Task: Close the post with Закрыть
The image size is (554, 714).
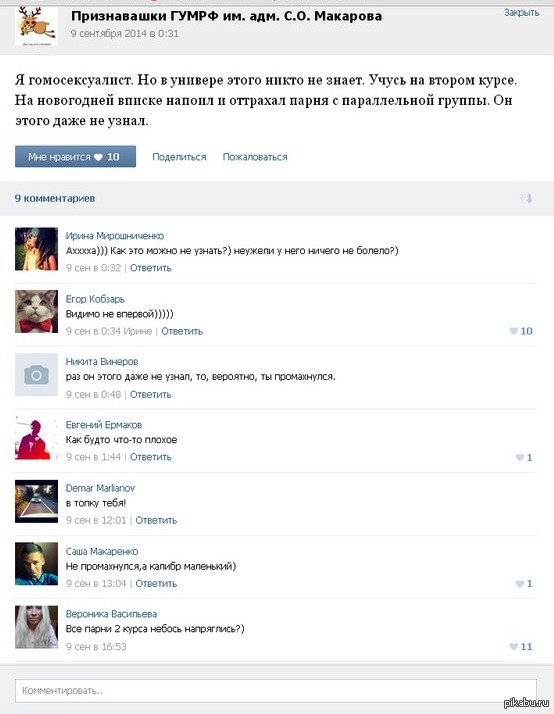Action: point(522,13)
